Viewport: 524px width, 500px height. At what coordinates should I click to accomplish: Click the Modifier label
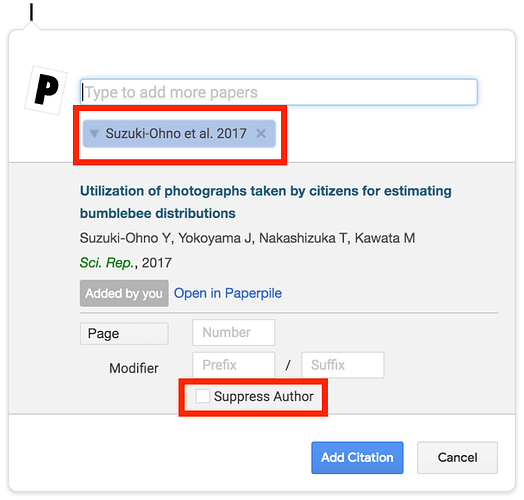click(134, 368)
